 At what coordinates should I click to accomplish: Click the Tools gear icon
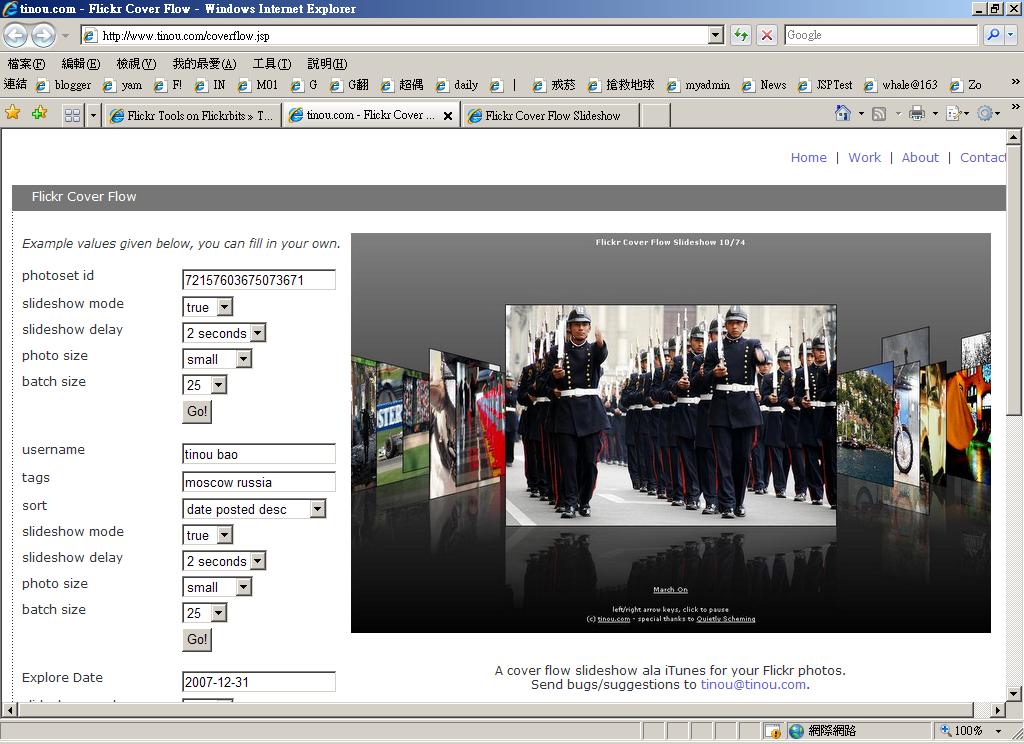click(985, 114)
